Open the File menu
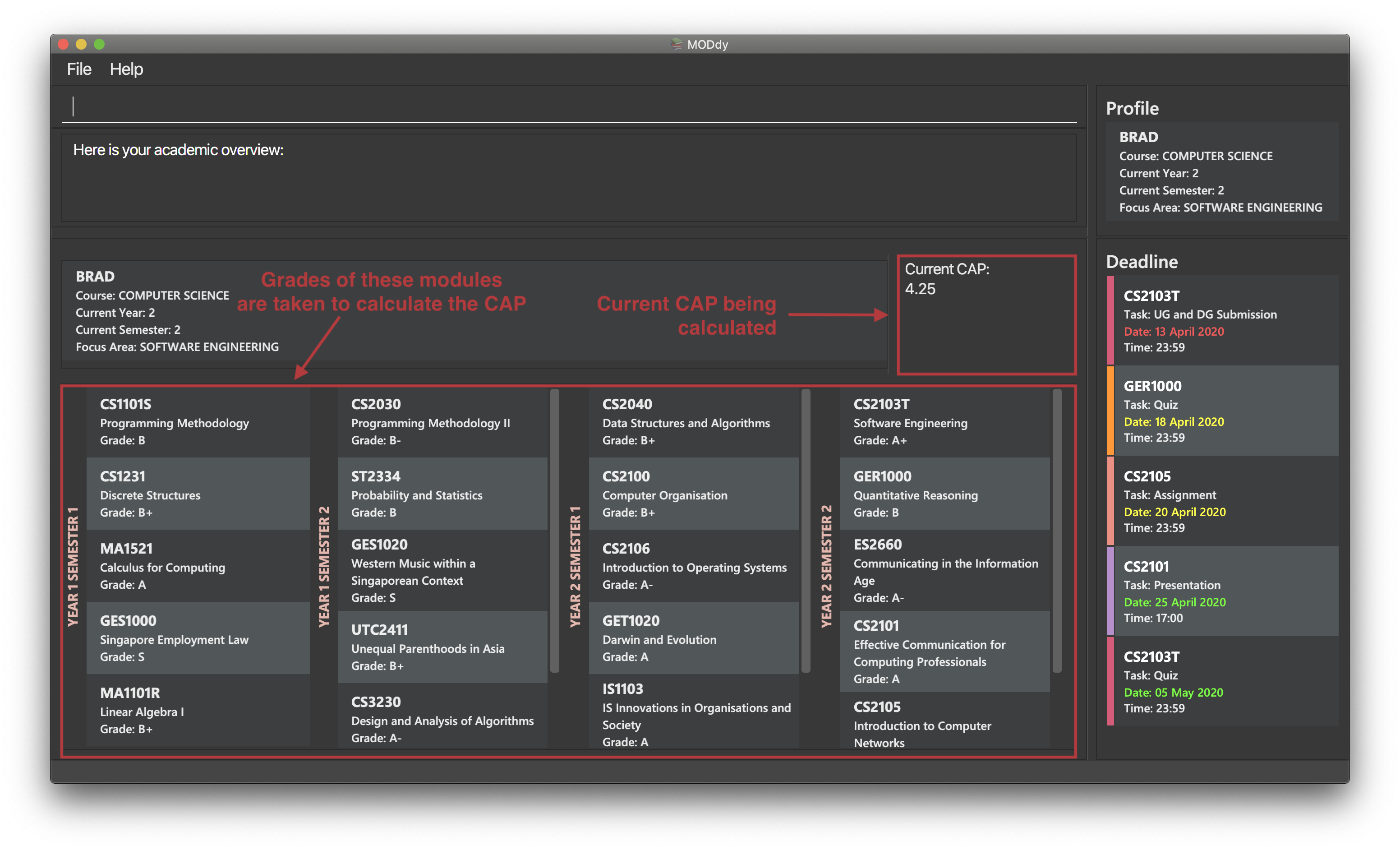 [79, 69]
